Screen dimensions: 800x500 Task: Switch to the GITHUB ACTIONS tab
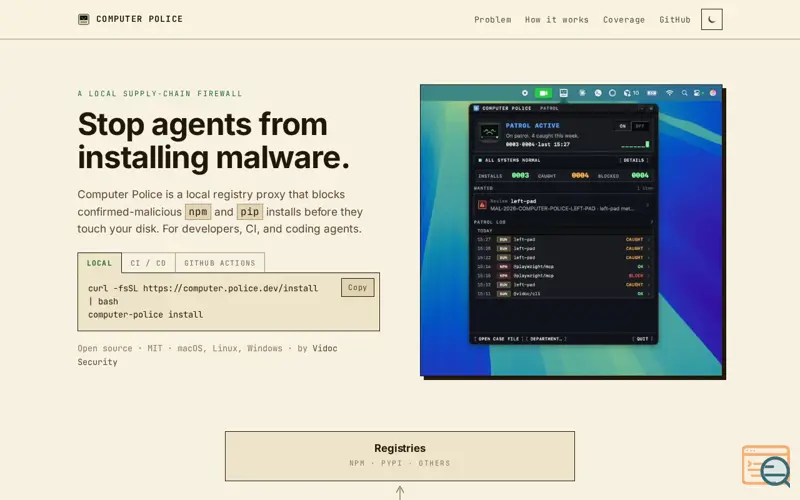tap(220, 263)
